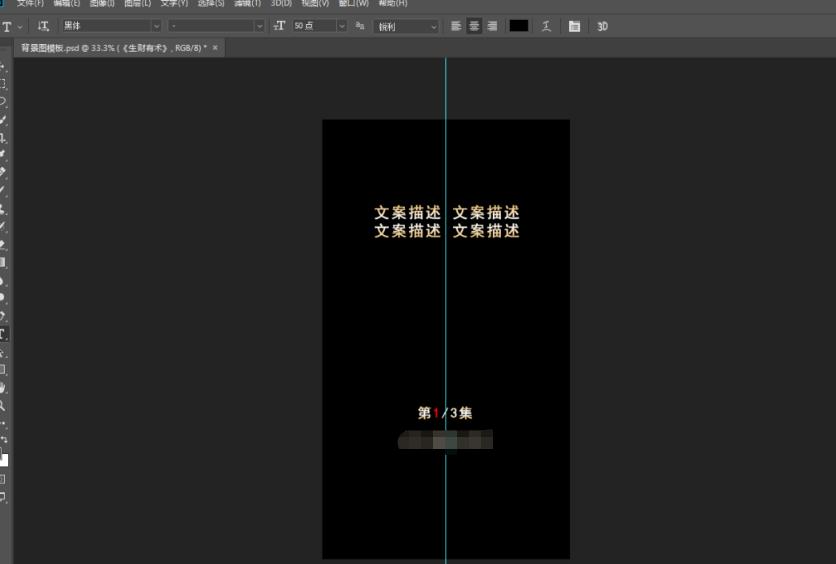Select the Rectangle shape tool
The image size is (836, 564).
(3, 369)
